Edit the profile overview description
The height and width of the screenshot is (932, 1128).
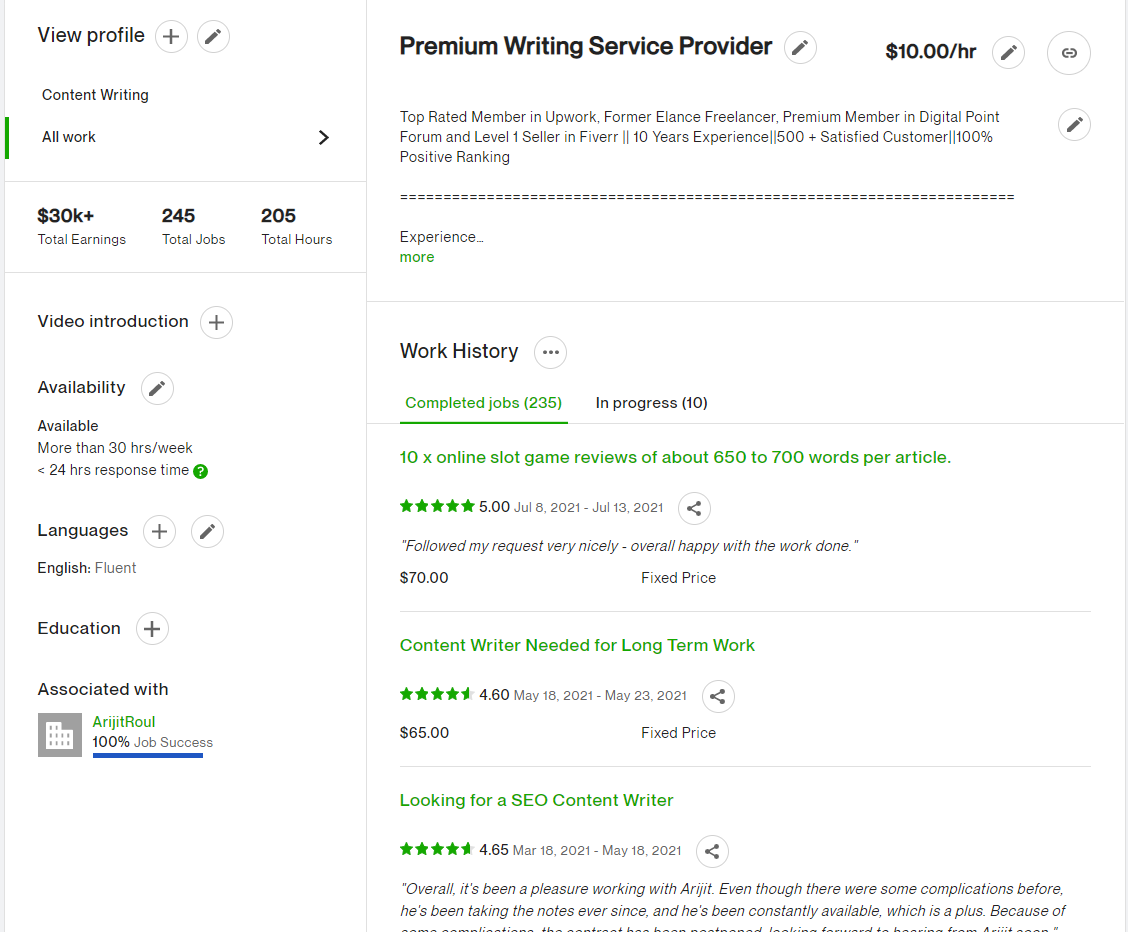coord(1074,125)
